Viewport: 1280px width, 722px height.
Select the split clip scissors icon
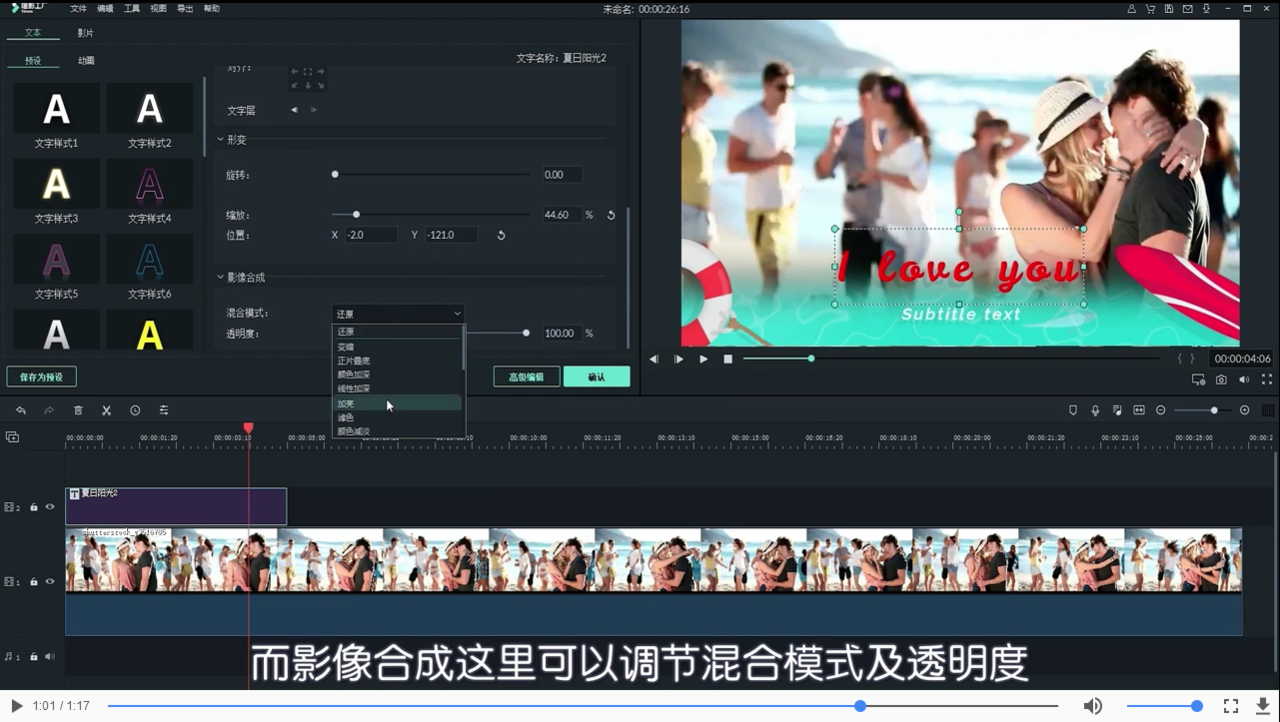106,410
